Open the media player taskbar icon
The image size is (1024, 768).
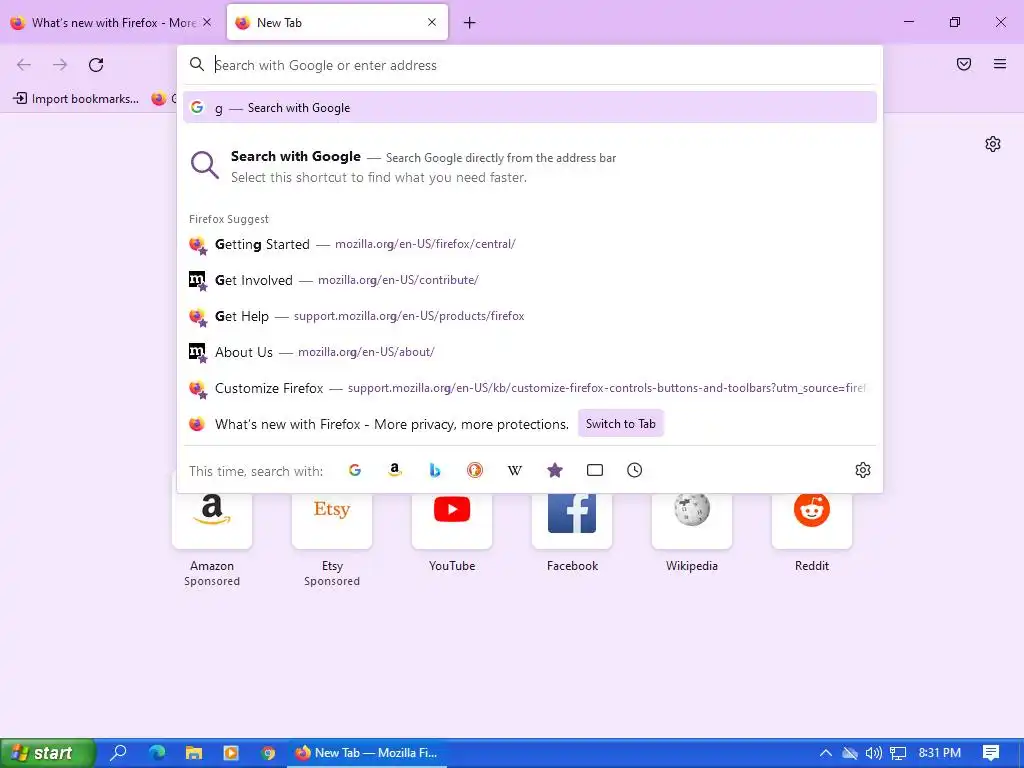point(231,753)
